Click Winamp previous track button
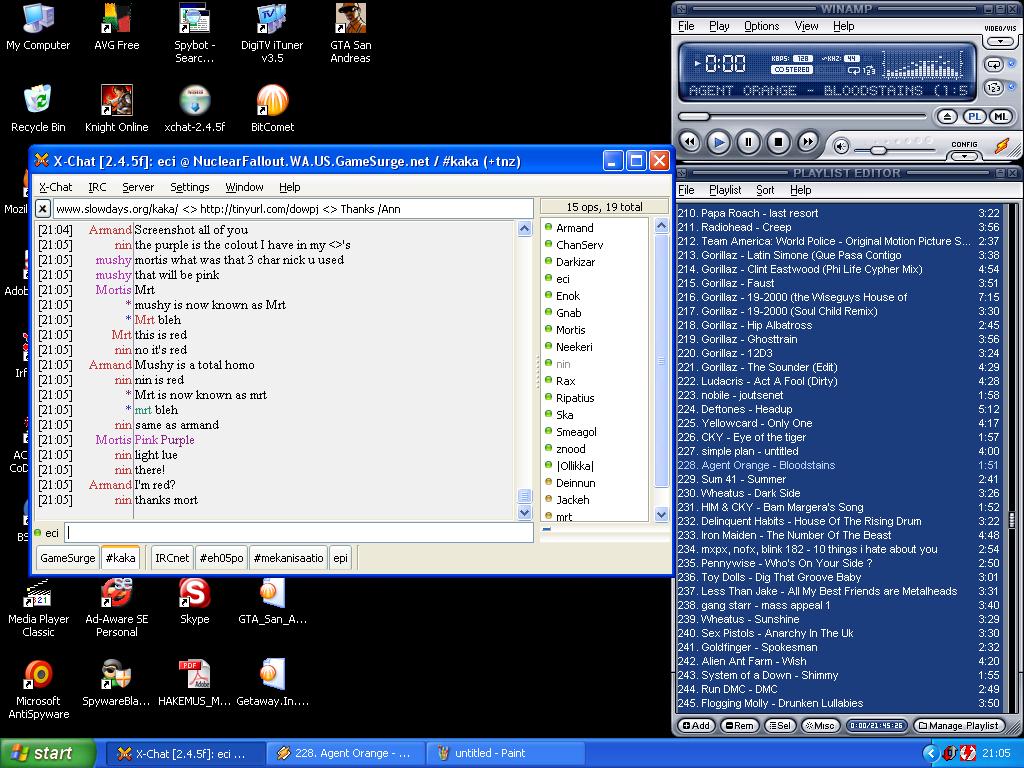The height and width of the screenshot is (768, 1024). click(690, 142)
